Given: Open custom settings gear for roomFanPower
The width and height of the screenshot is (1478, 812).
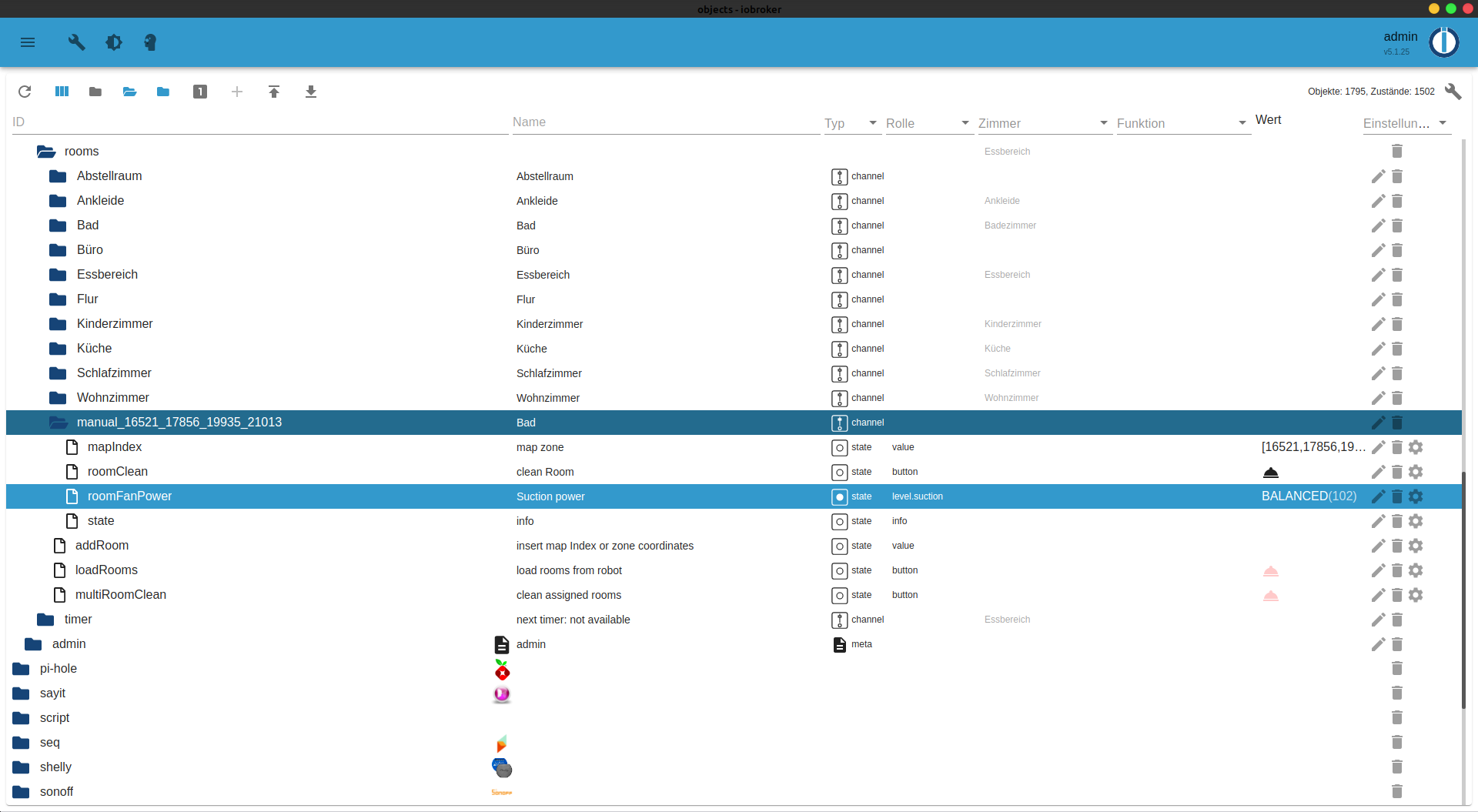Looking at the screenshot, I should [x=1416, y=496].
